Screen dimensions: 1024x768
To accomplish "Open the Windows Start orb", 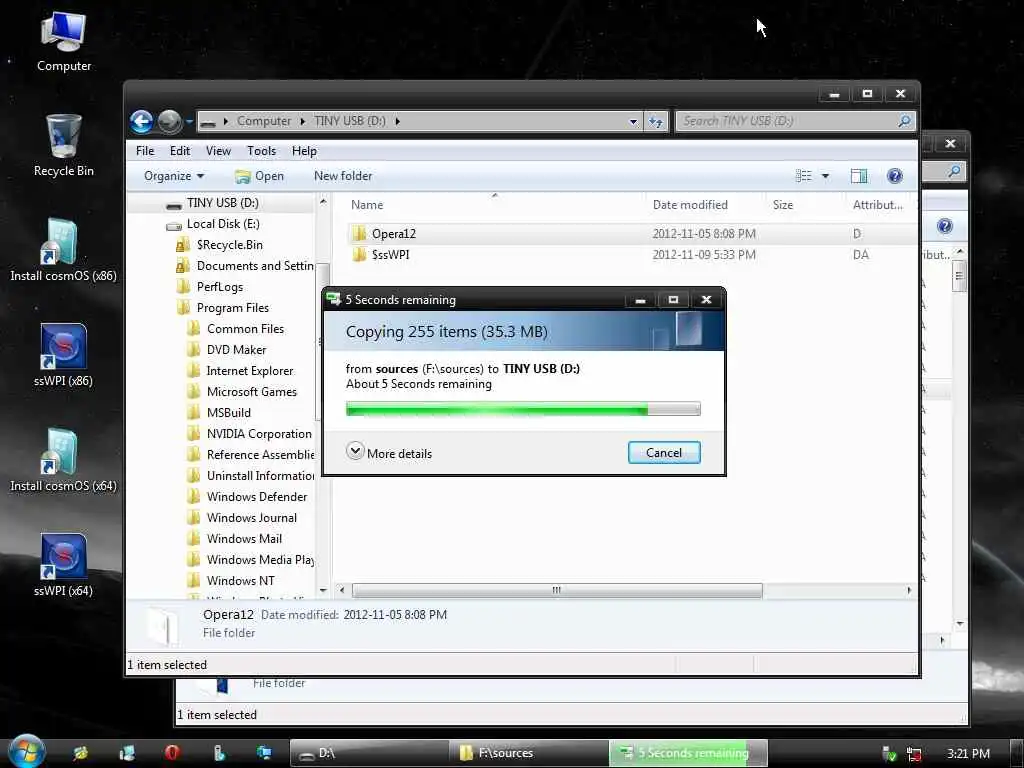I will point(26,751).
